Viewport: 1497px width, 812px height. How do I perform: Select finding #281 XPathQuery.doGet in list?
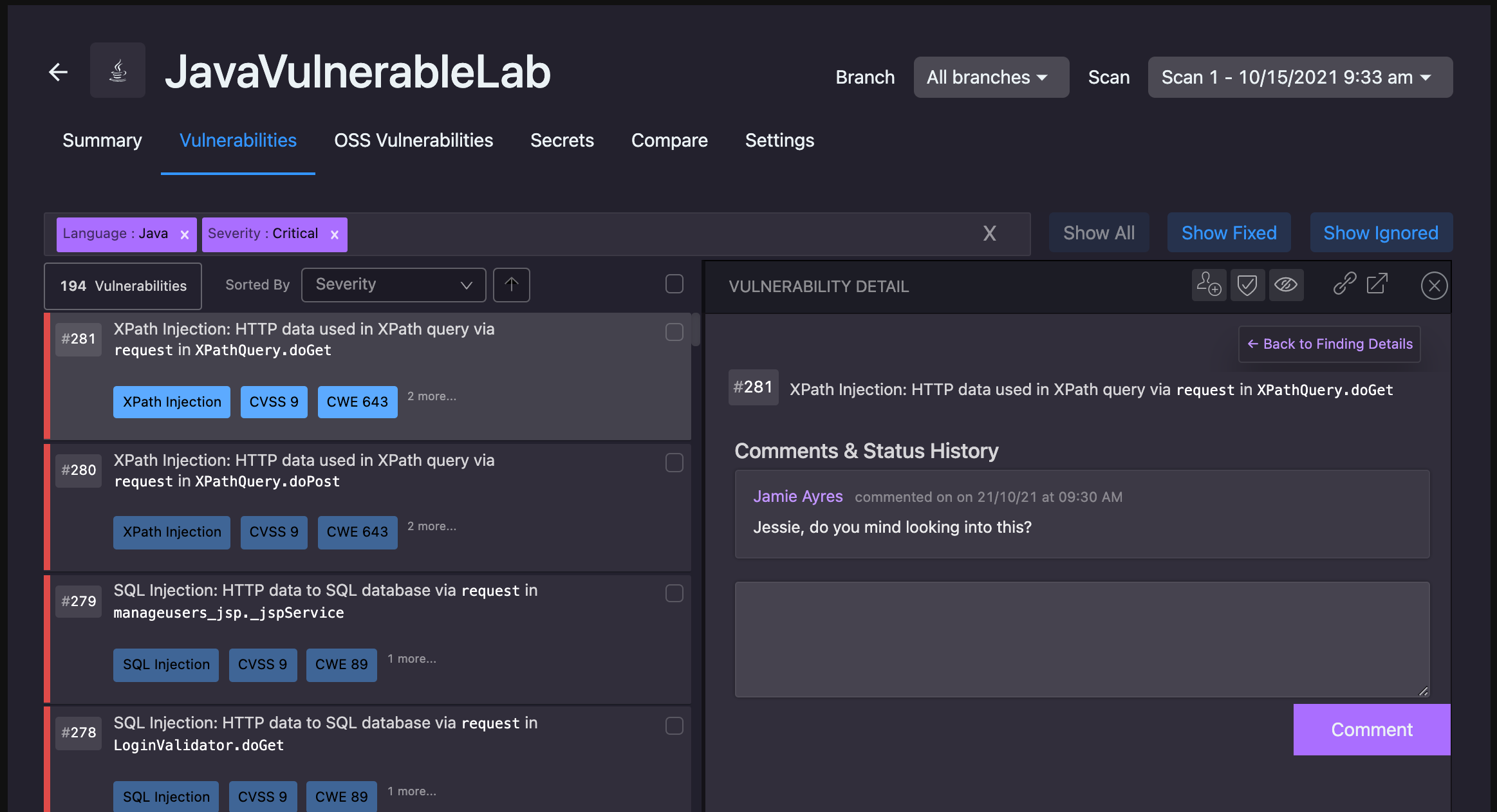tap(304, 339)
